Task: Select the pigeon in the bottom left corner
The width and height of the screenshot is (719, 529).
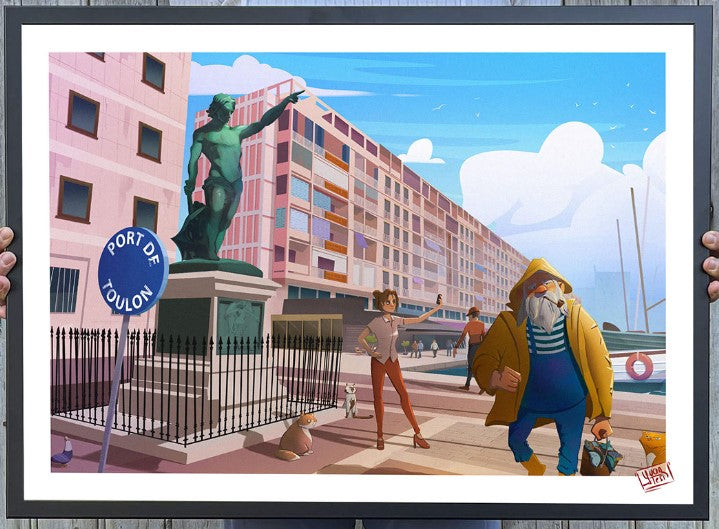Action: 62,454
